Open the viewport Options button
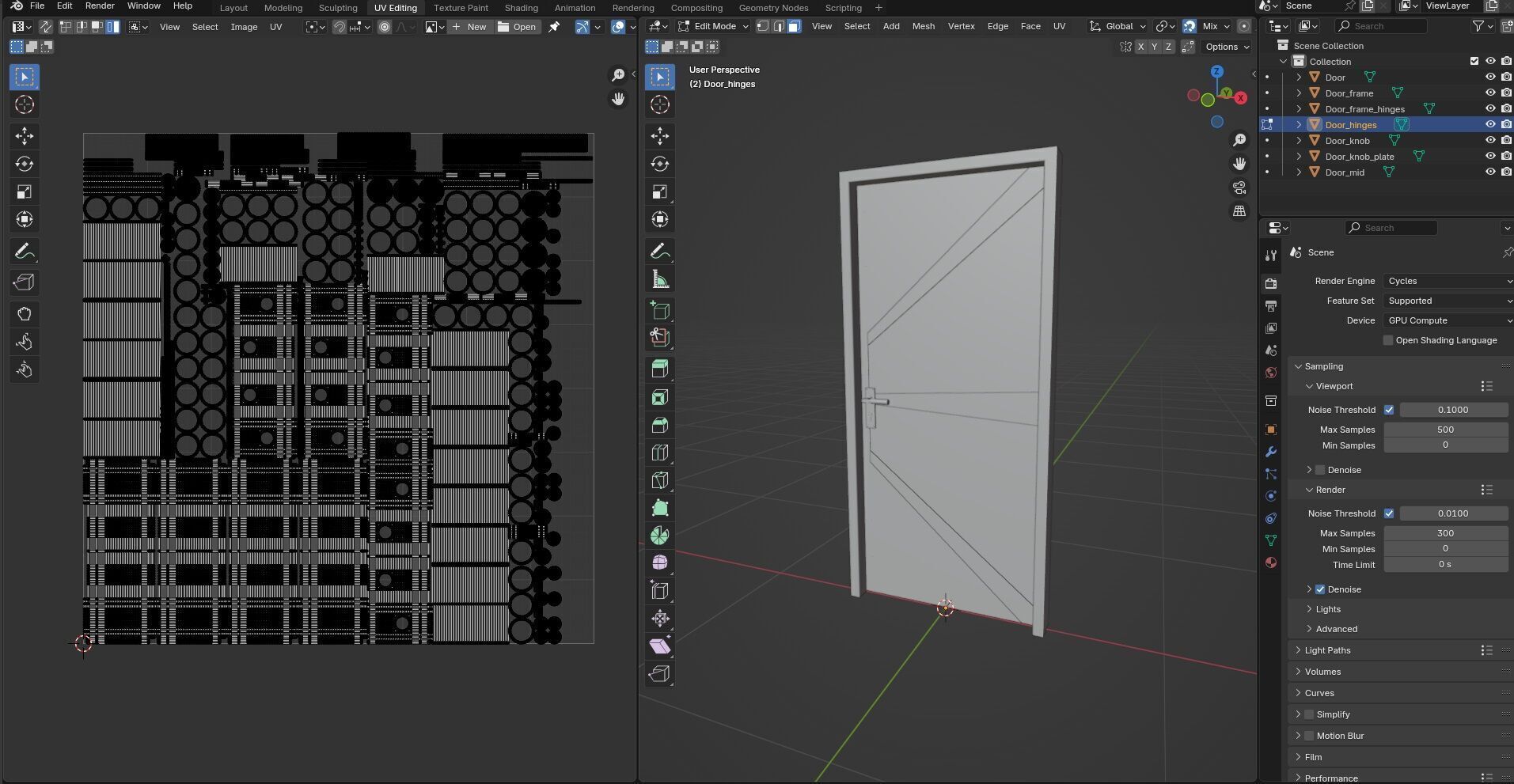The width and height of the screenshot is (1514, 784). tap(1226, 47)
